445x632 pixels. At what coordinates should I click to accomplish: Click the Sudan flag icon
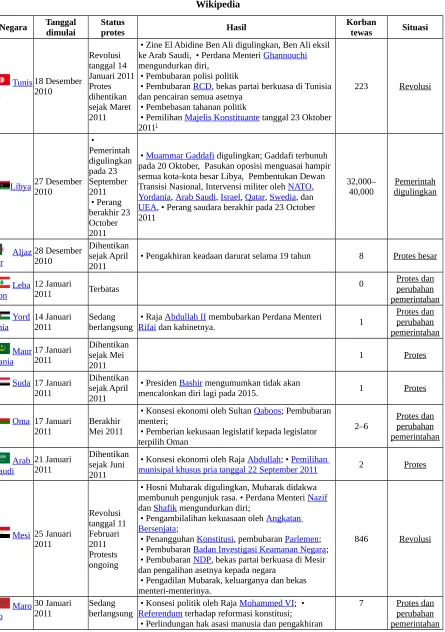coord(5,381)
